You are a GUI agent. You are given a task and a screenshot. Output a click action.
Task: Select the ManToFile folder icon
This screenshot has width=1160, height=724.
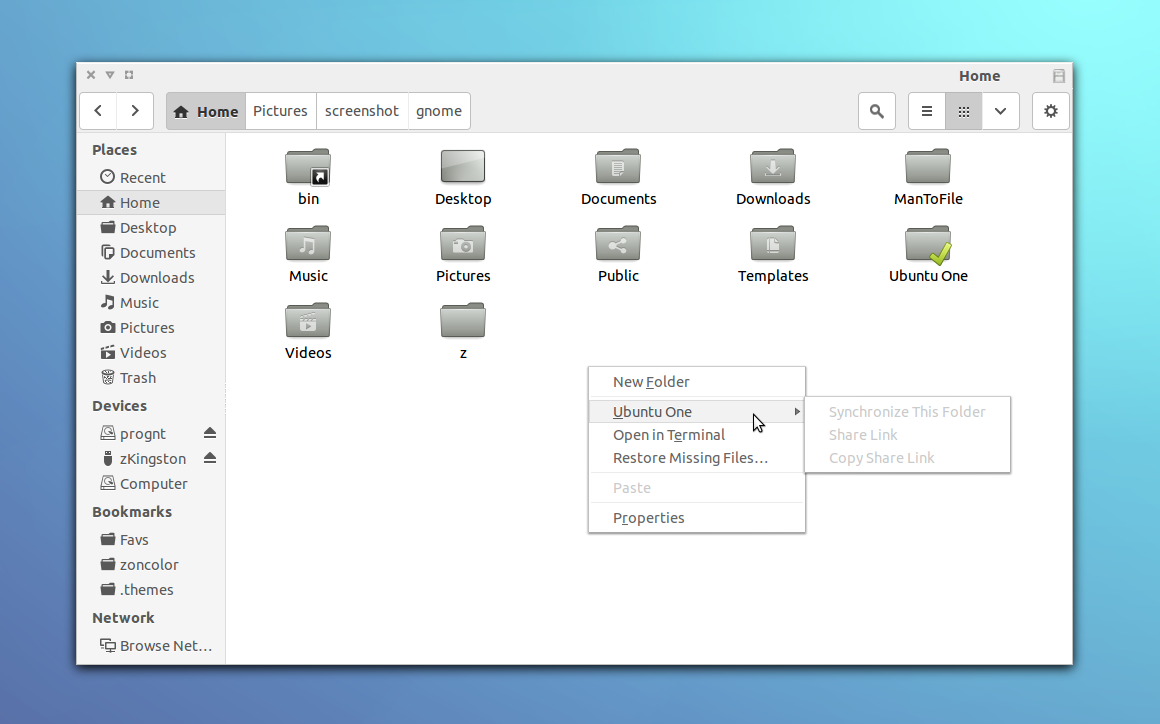[928, 166]
